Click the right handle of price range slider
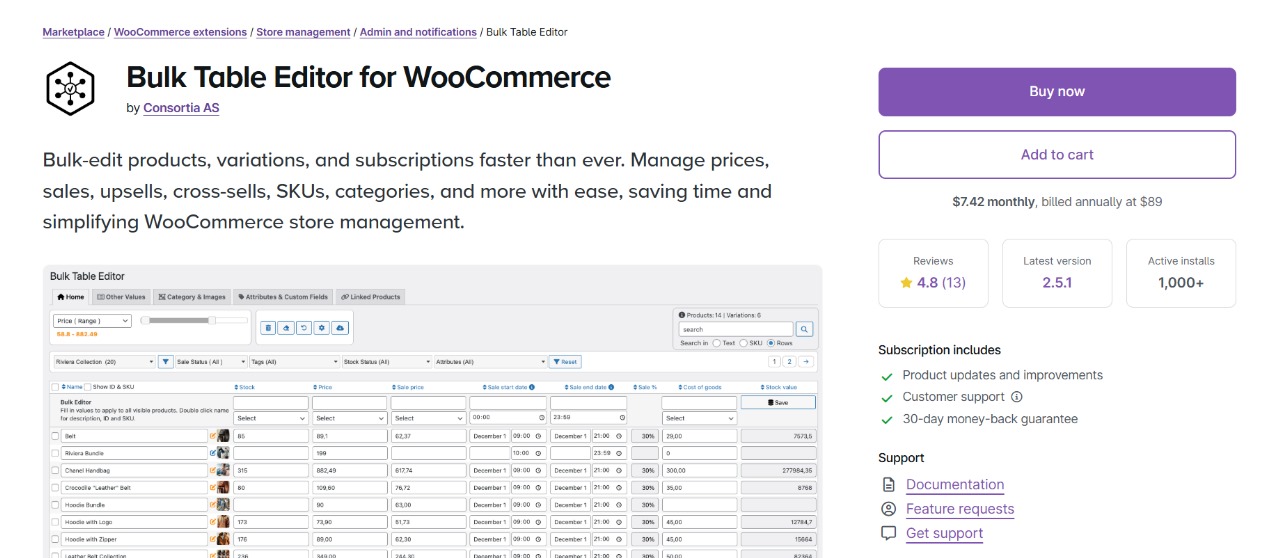 coord(211,321)
